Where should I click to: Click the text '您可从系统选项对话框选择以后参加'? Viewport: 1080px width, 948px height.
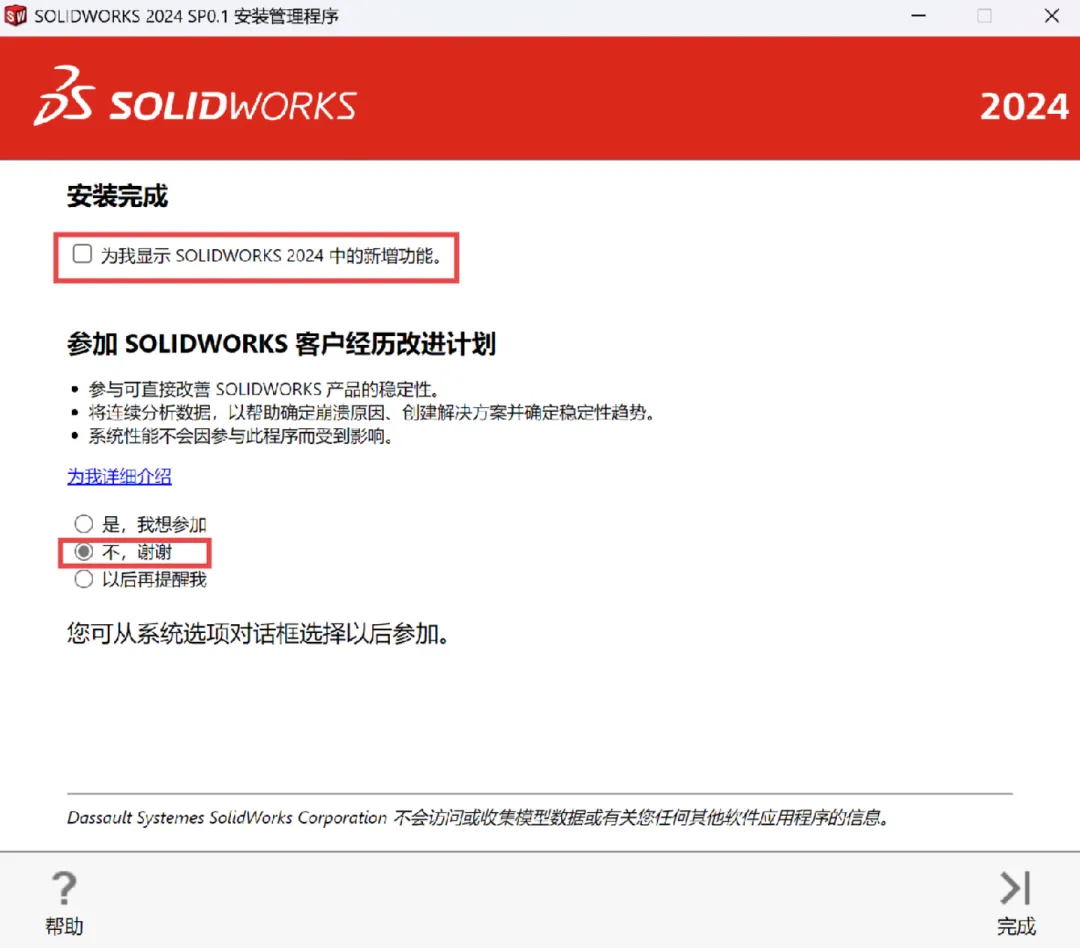[258, 634]
